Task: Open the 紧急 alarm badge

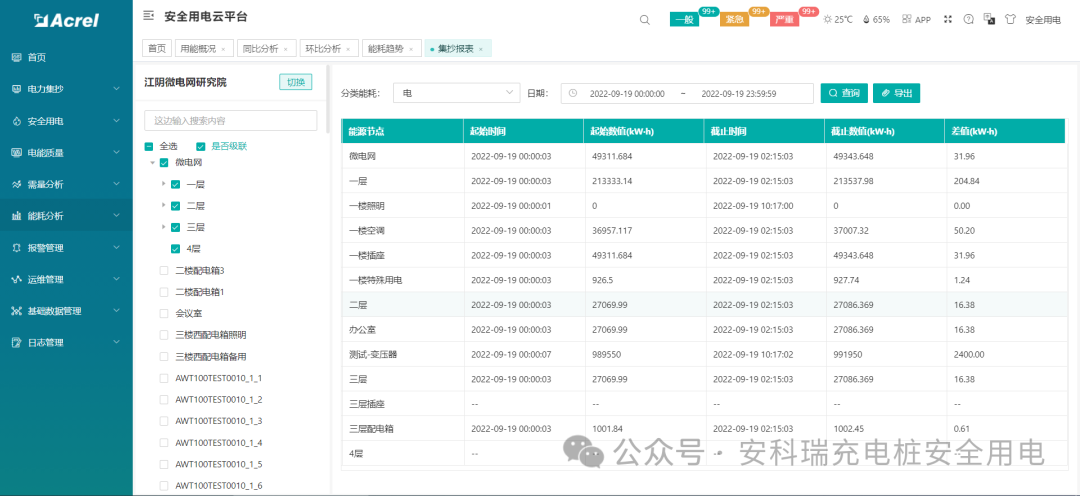Action: point(734,20)
